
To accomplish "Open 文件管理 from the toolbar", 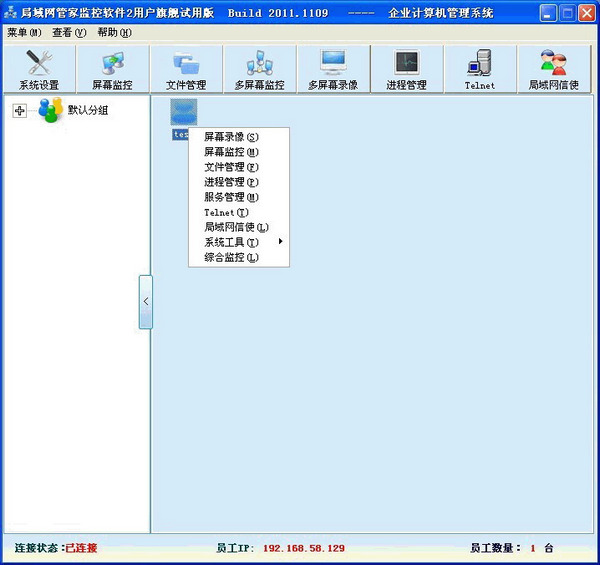I will click(186, 69).
